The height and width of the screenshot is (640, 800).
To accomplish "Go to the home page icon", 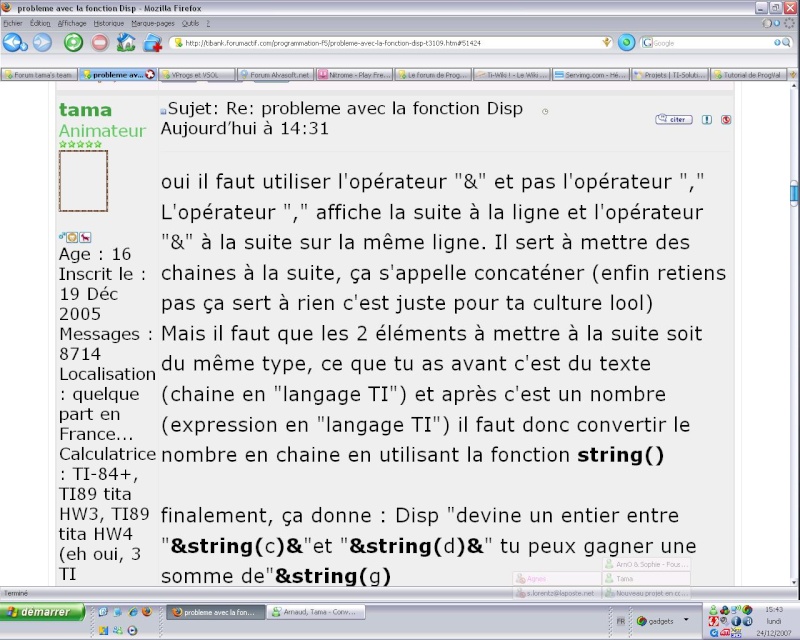I will [x=126, y=43].
